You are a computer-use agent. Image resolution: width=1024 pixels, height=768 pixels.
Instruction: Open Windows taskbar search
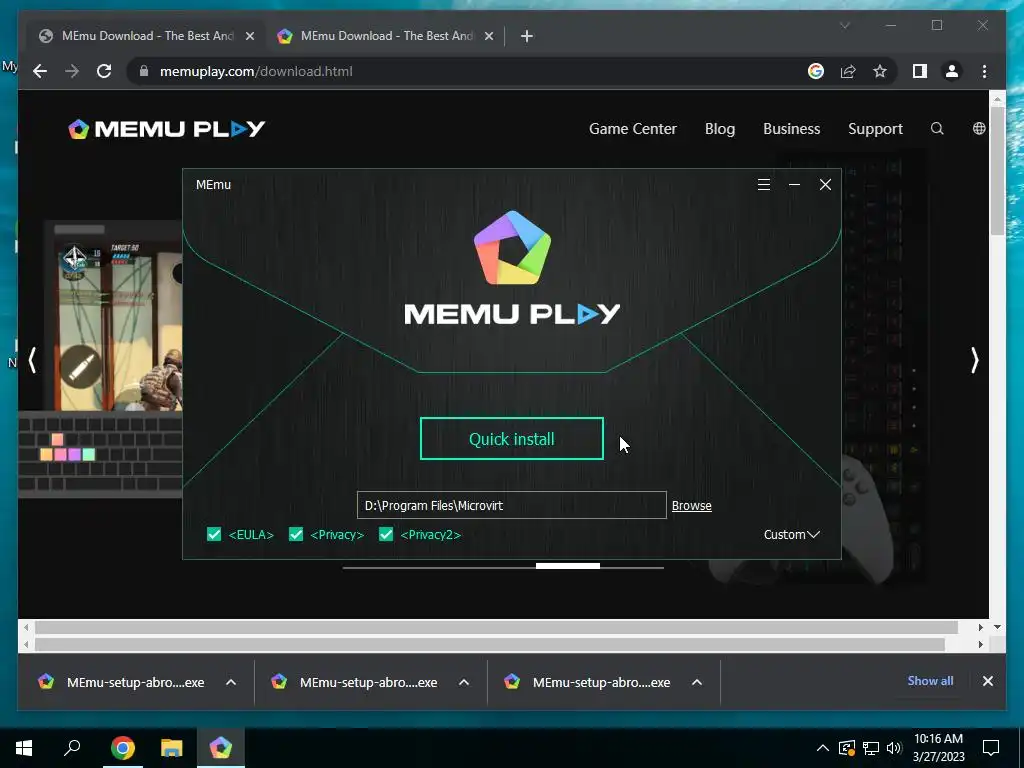72,748
